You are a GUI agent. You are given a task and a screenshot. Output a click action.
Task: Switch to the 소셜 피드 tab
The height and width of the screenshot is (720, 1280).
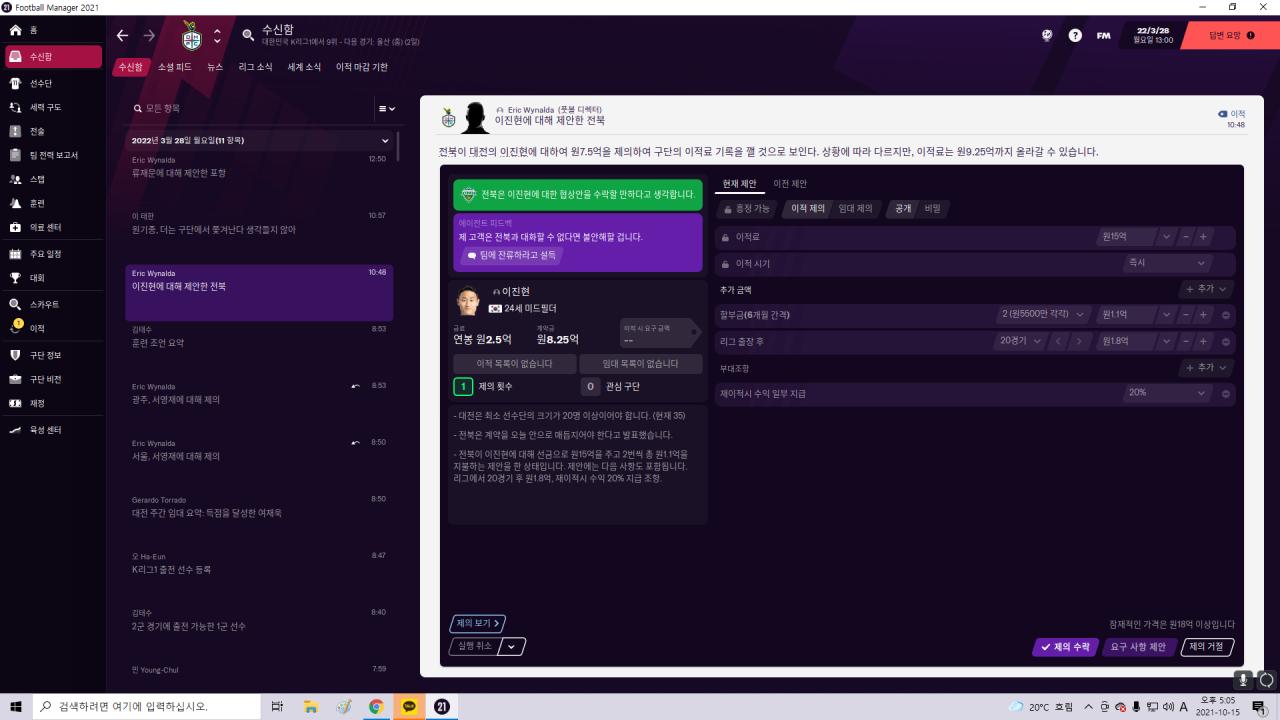click(175, 67)
